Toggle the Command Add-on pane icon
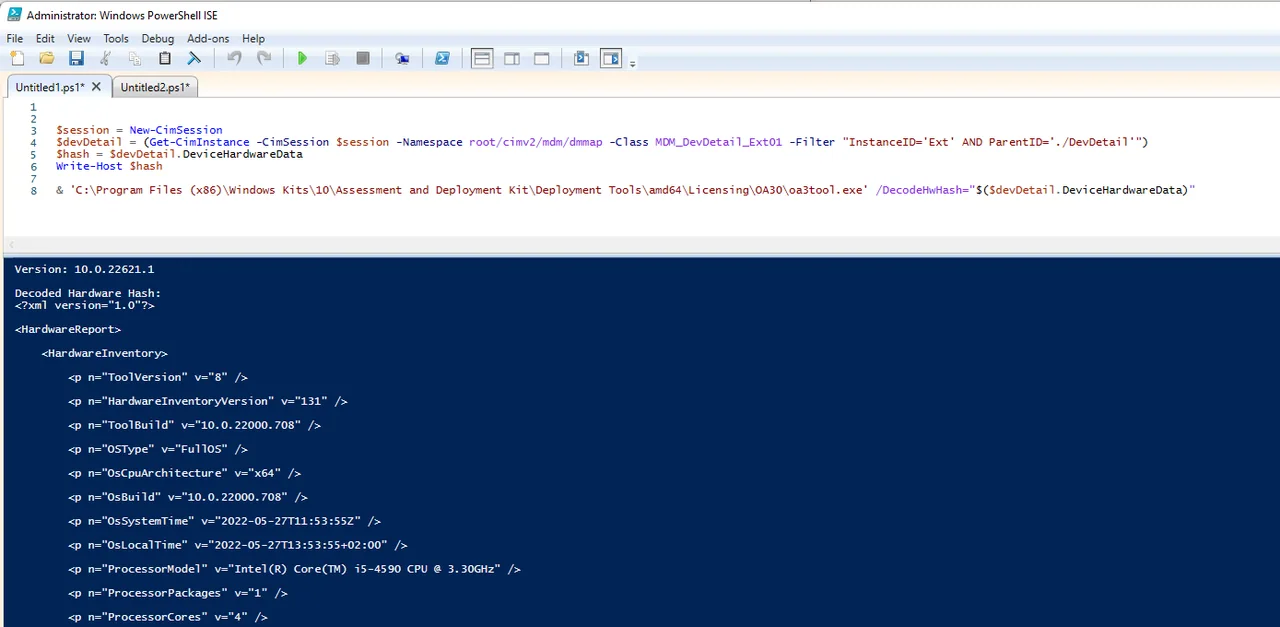 pos(611,59)
